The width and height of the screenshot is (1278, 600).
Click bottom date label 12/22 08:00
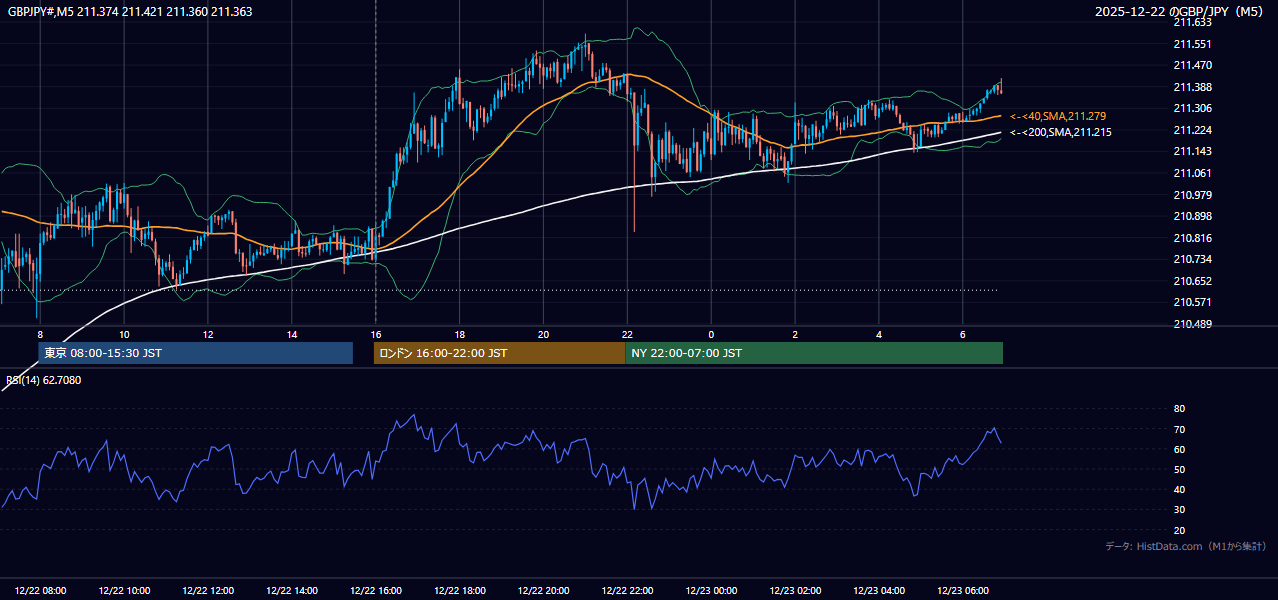tap(41, 591)
